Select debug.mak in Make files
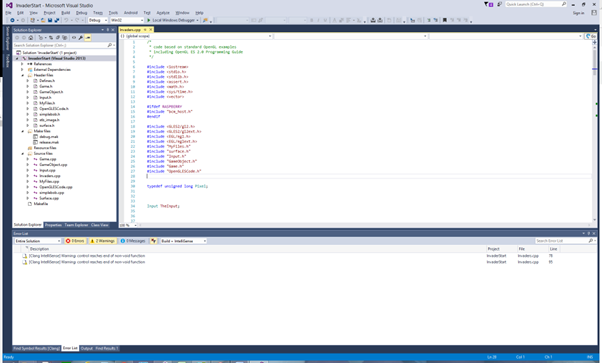The width and height of the screenshot is (602, 363). (x=49, y=137)
